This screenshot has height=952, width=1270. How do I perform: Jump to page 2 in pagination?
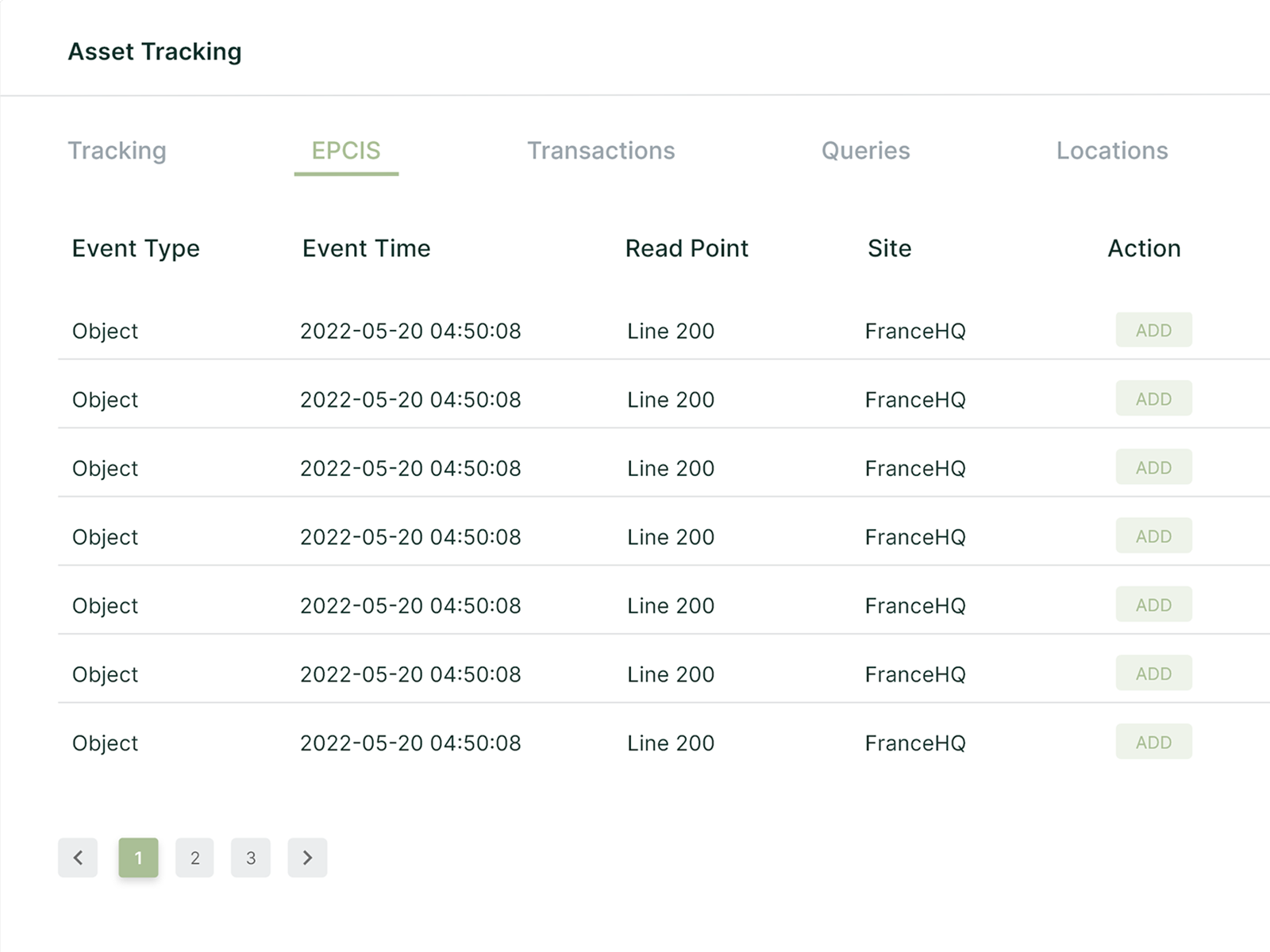click(194, 858)
